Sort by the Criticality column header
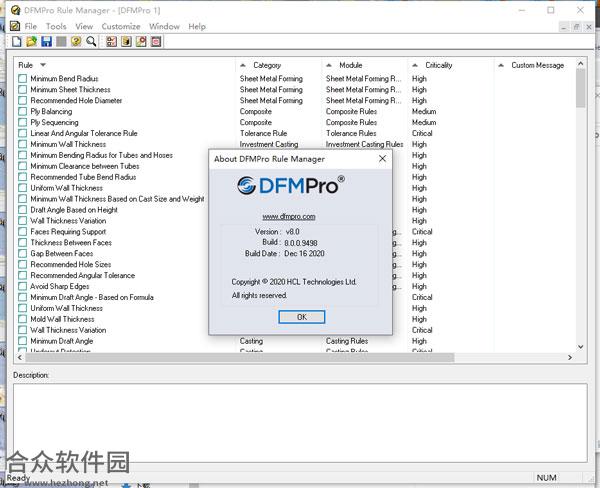600x488 pixels. [439, 65]
